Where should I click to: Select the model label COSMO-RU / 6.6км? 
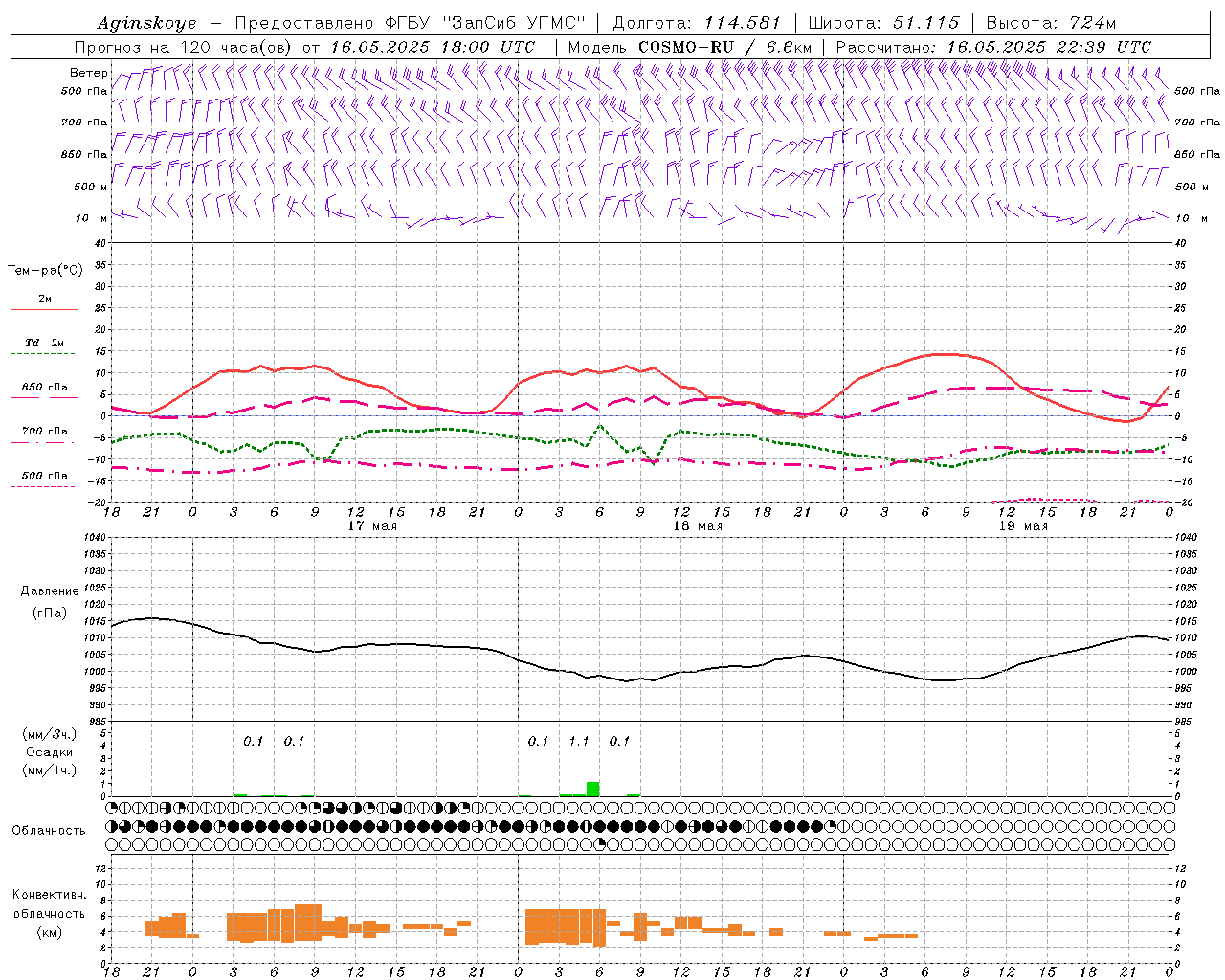pos(724,47)
